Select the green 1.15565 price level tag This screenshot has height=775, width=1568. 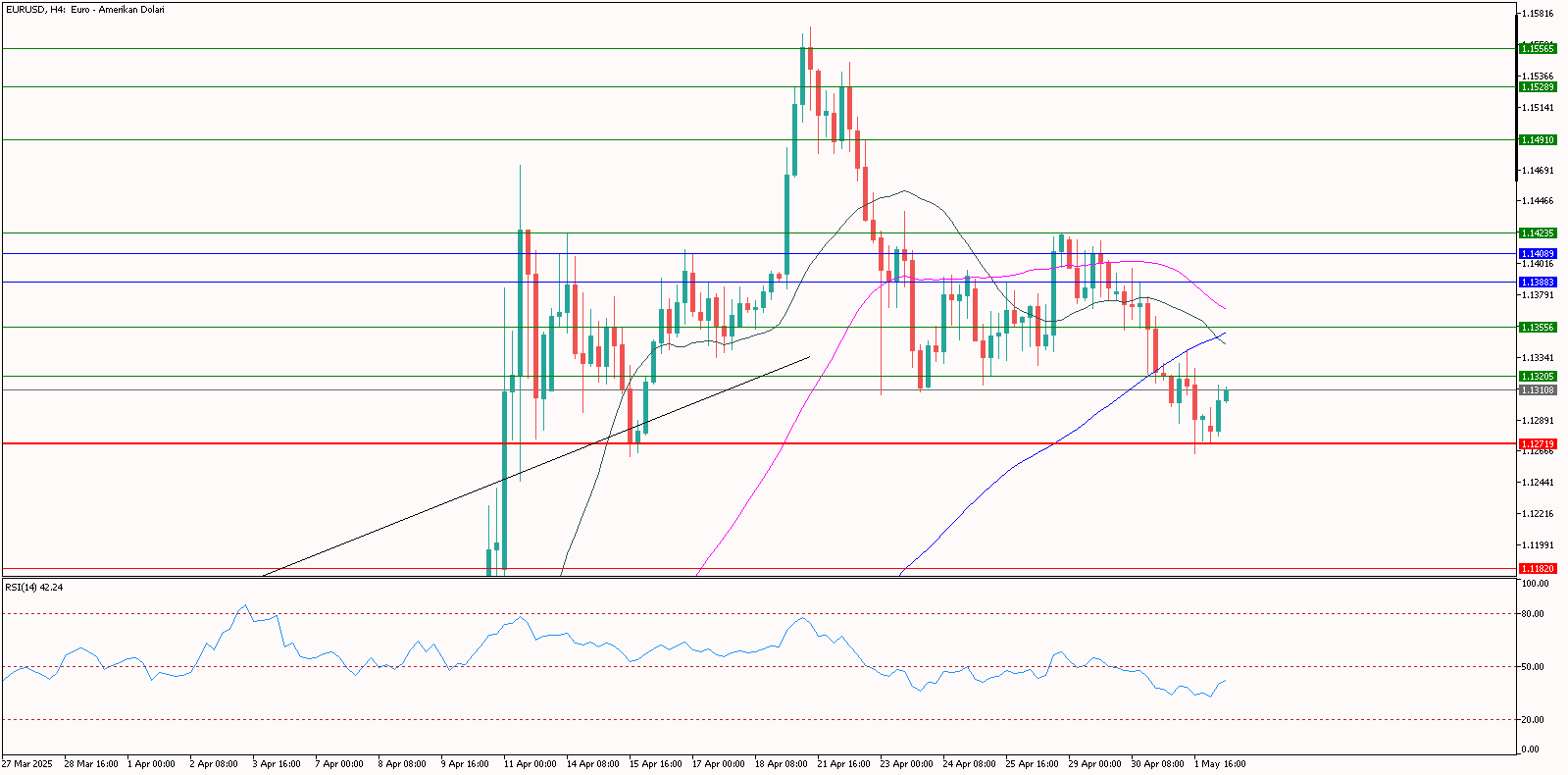click(x=1537, y=48)
